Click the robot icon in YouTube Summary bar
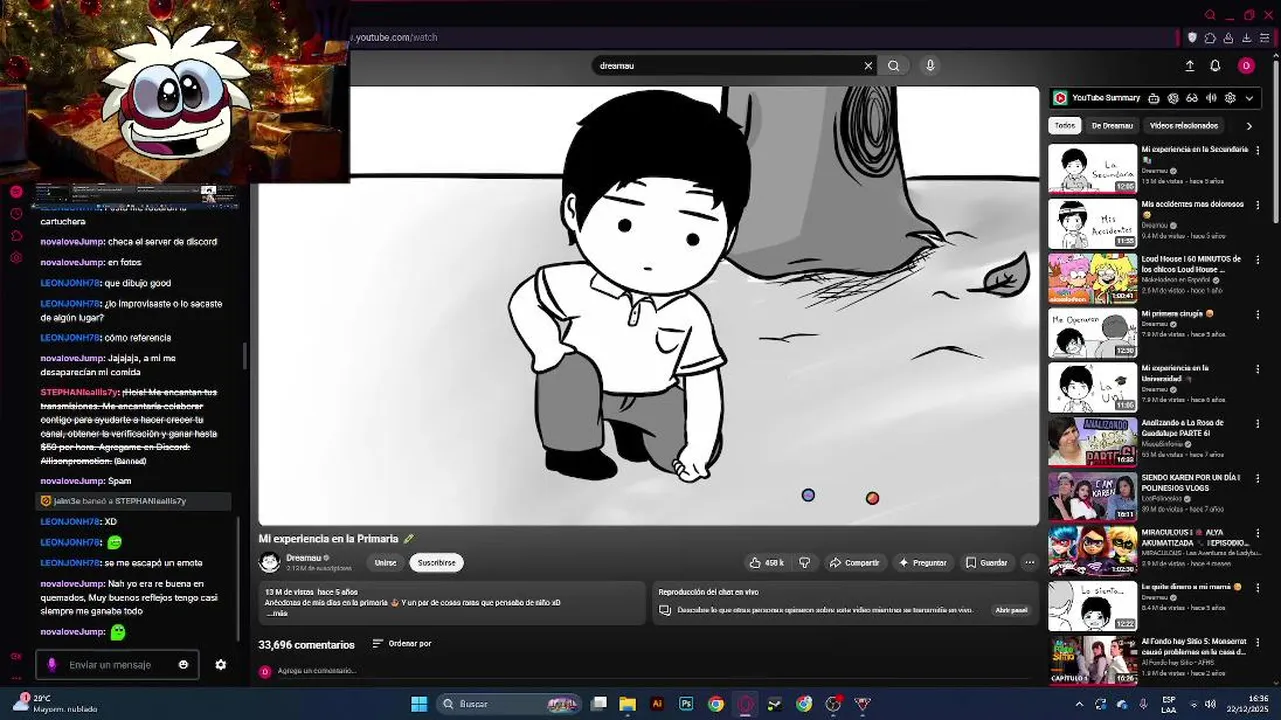Screen dimensions: 1281x720 coord(1154,98)
